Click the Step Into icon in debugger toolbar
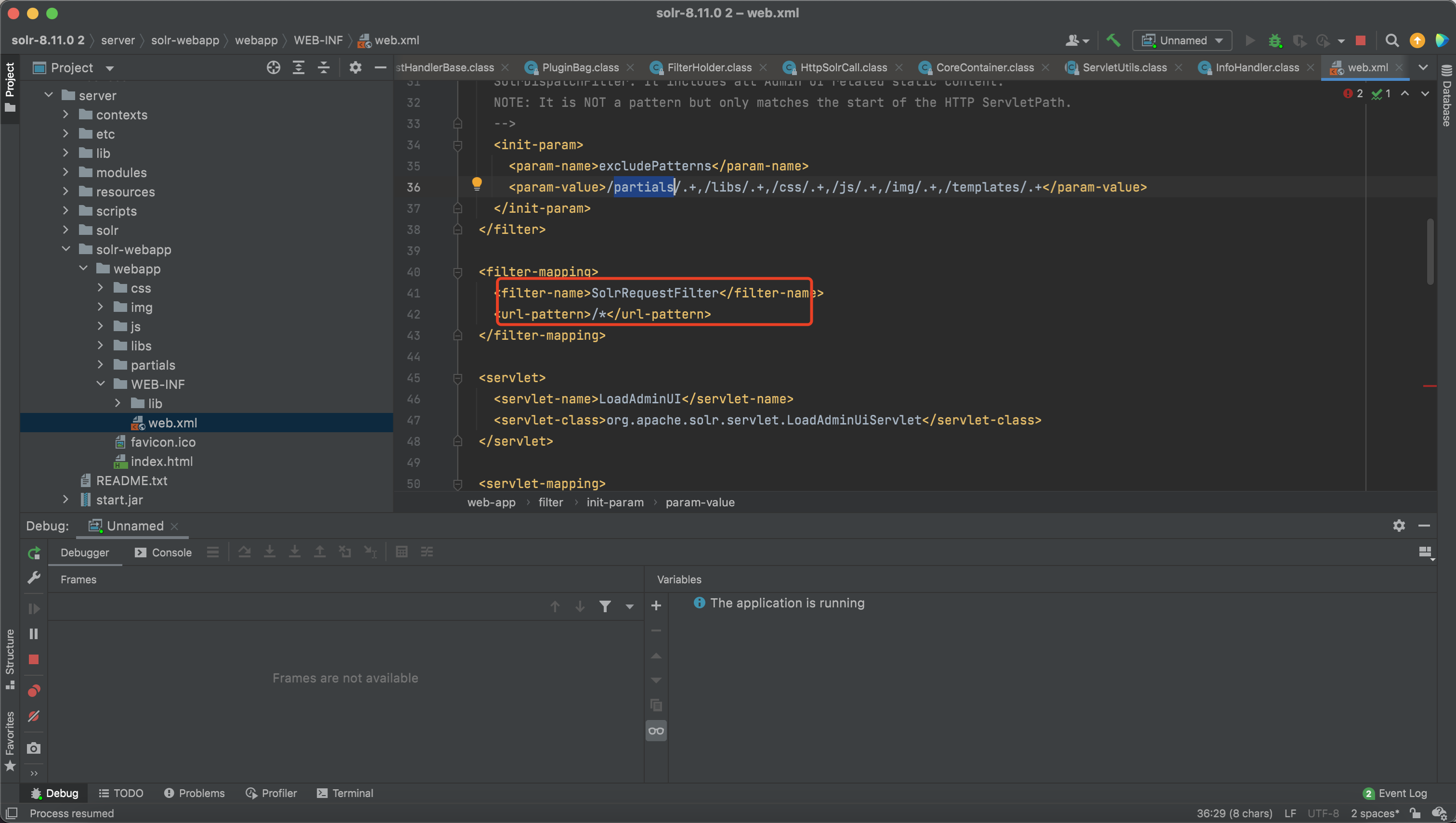 click(270, 552)
